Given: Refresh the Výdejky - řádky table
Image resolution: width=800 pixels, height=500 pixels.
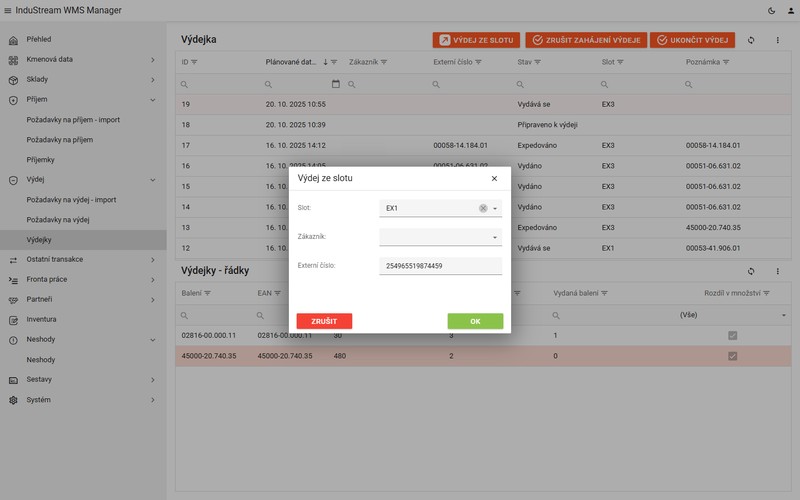Looking at the screenshot, I should pyautogui.click(x=751, y=271).
